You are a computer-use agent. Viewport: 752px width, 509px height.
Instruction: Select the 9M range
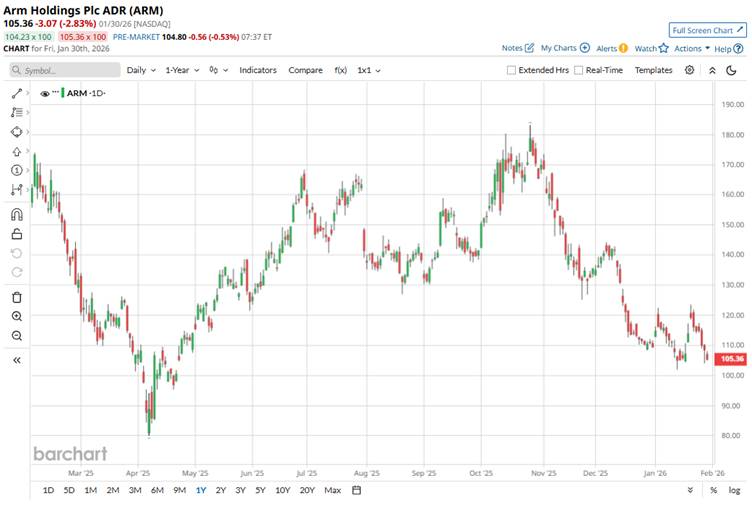179,490
